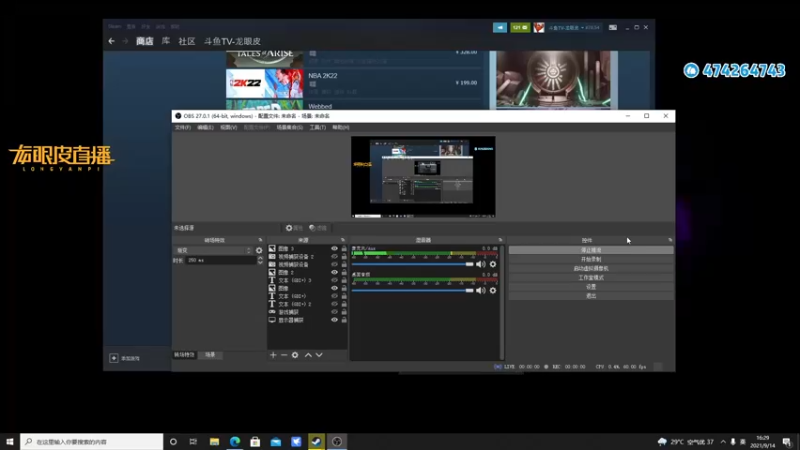Open the transition type dropdown (渐变)
This screenshot has width=800, height=450.
213,251
